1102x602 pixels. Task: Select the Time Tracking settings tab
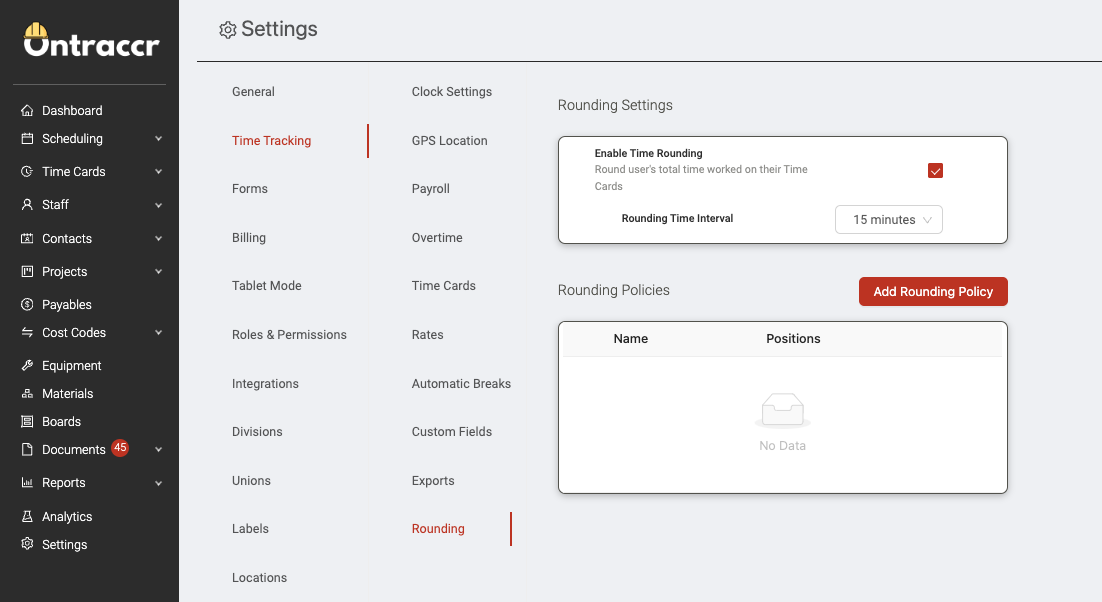coord(271,140)
